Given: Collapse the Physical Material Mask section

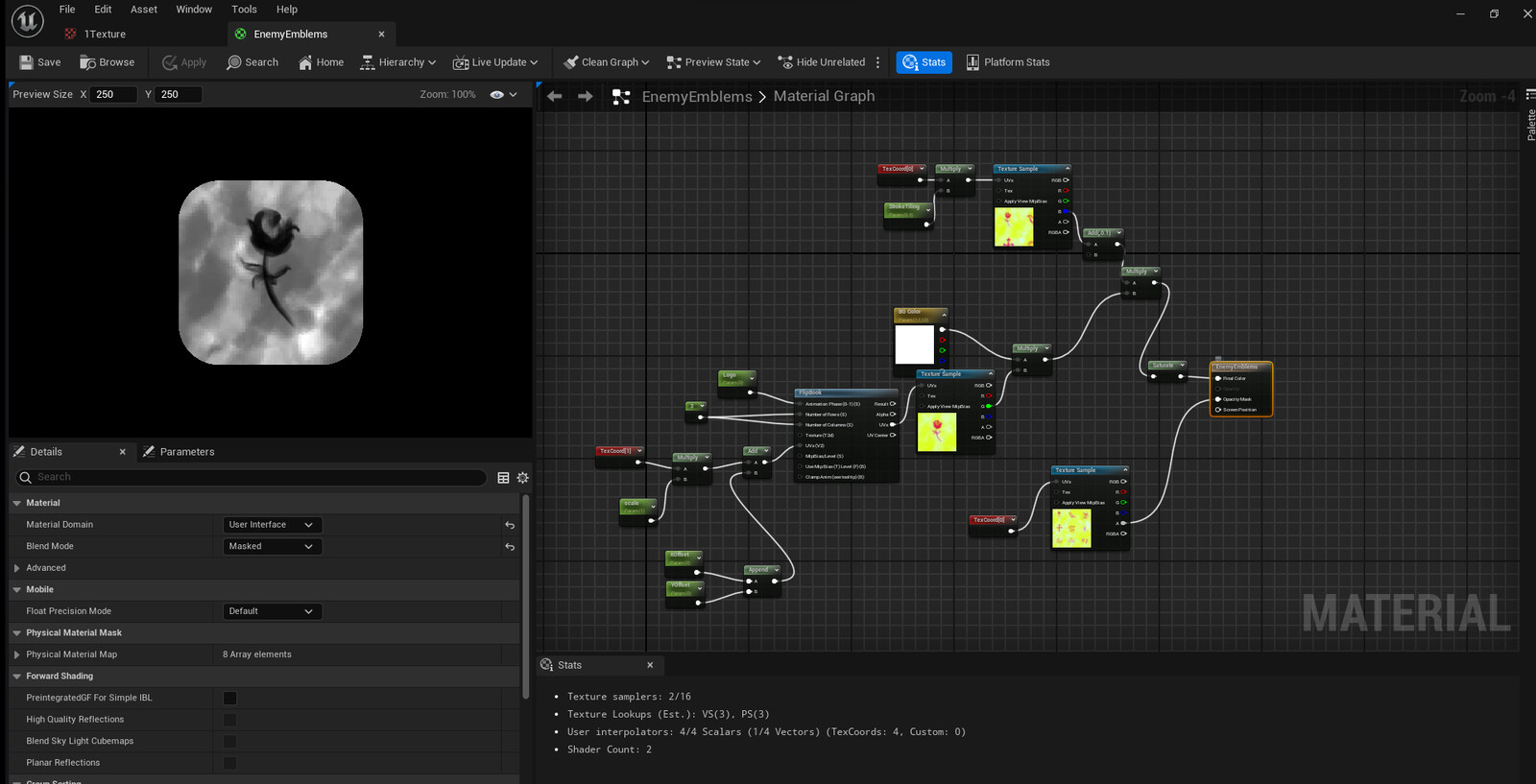Looking at the screenshot, I should point(16,633).
